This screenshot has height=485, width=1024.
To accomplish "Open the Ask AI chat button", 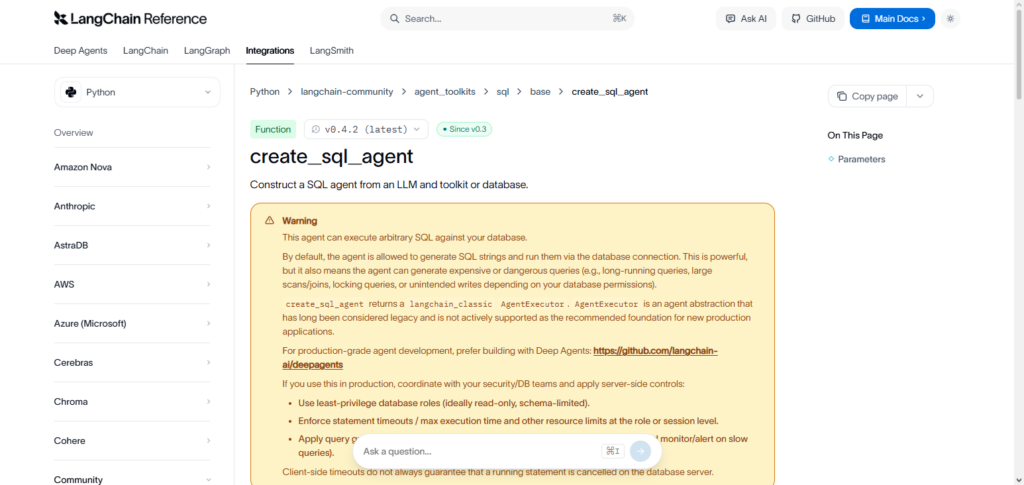I will coord(746,19).
